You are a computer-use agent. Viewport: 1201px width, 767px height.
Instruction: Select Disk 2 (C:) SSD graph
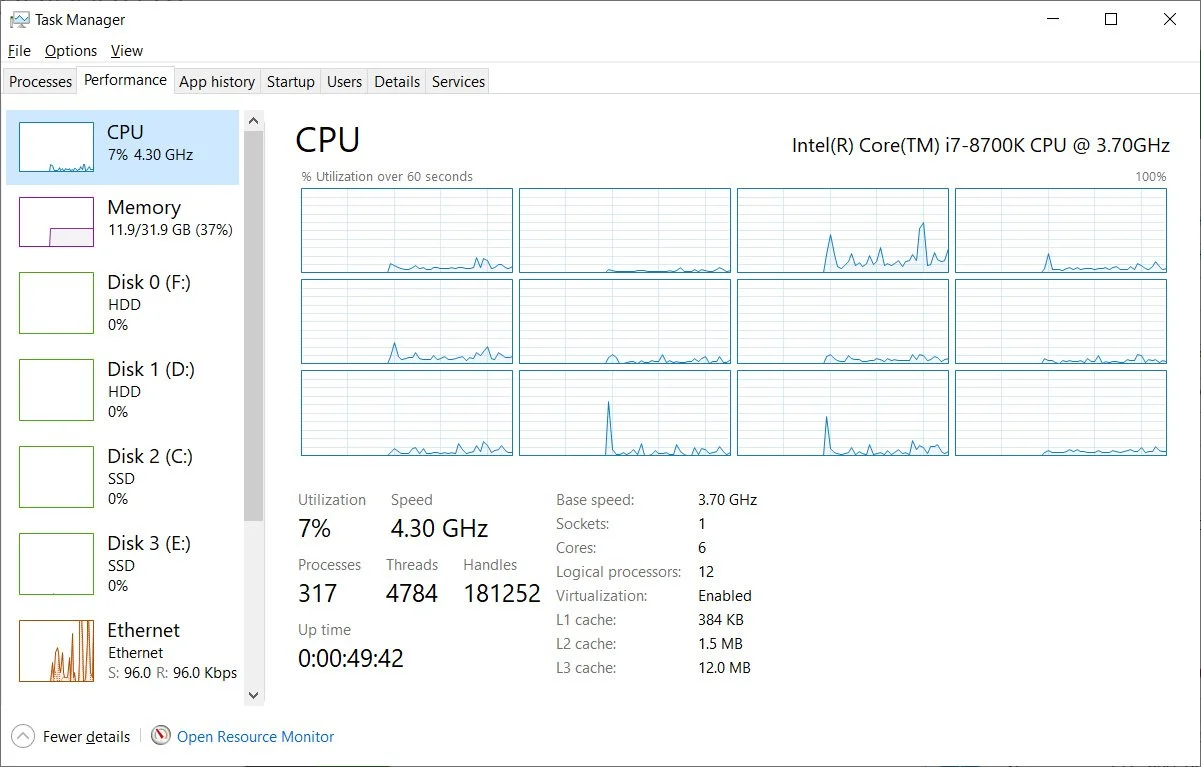(x=56, y=477)
